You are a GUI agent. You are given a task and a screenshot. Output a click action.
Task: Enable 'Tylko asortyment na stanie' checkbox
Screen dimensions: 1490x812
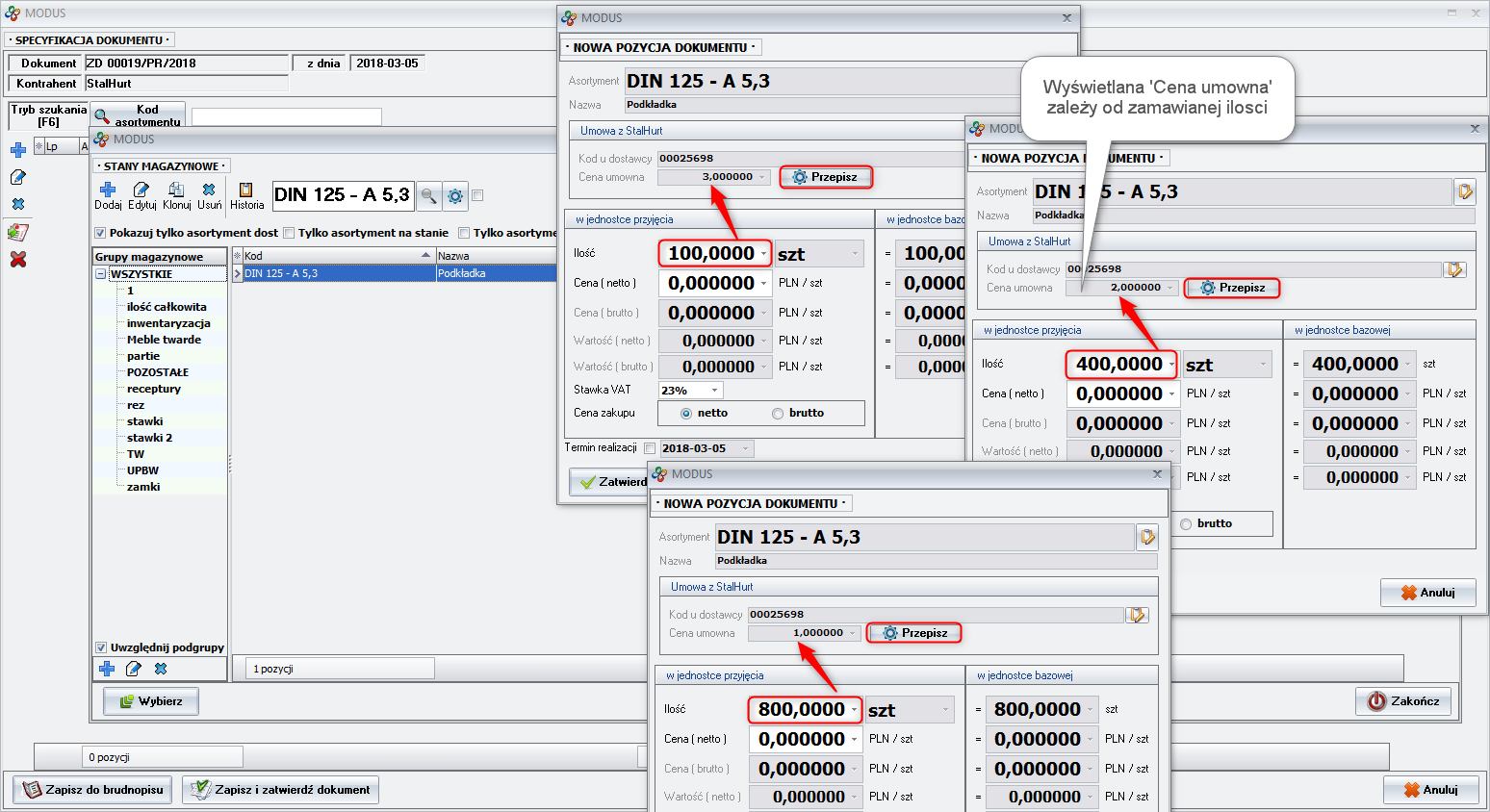coord(289,233)
